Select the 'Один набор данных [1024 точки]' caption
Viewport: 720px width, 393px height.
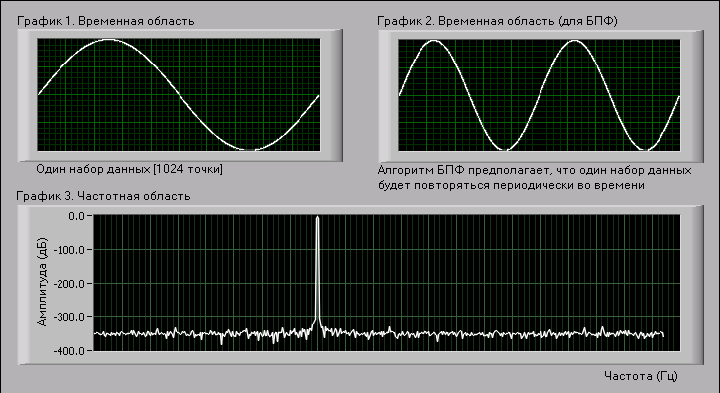click(x=129, y=169)
